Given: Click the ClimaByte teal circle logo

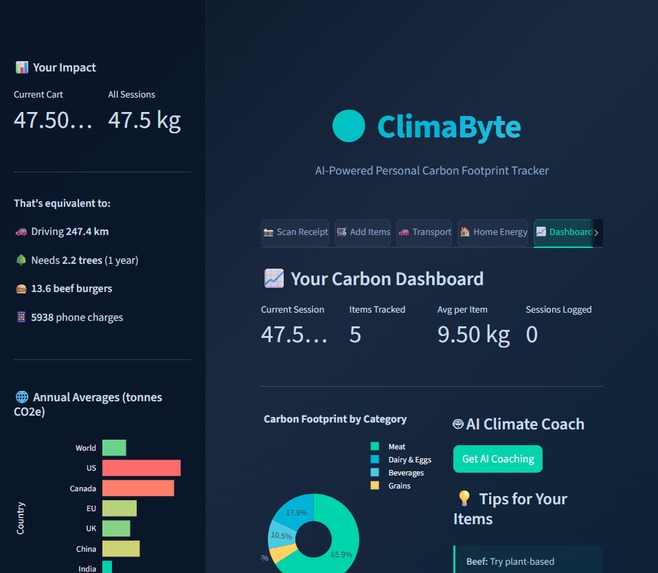Looking at the screenshot, I should point(348,126).
